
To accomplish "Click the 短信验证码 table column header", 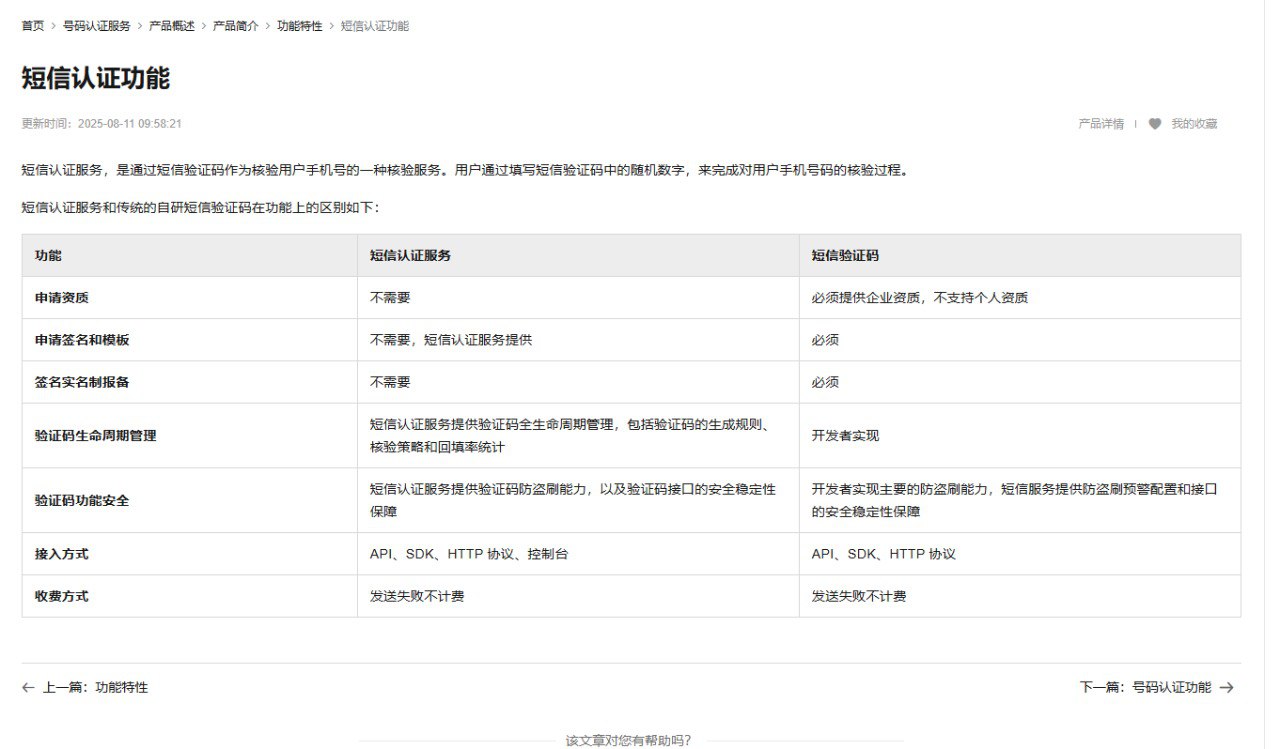I will point(845,256).
